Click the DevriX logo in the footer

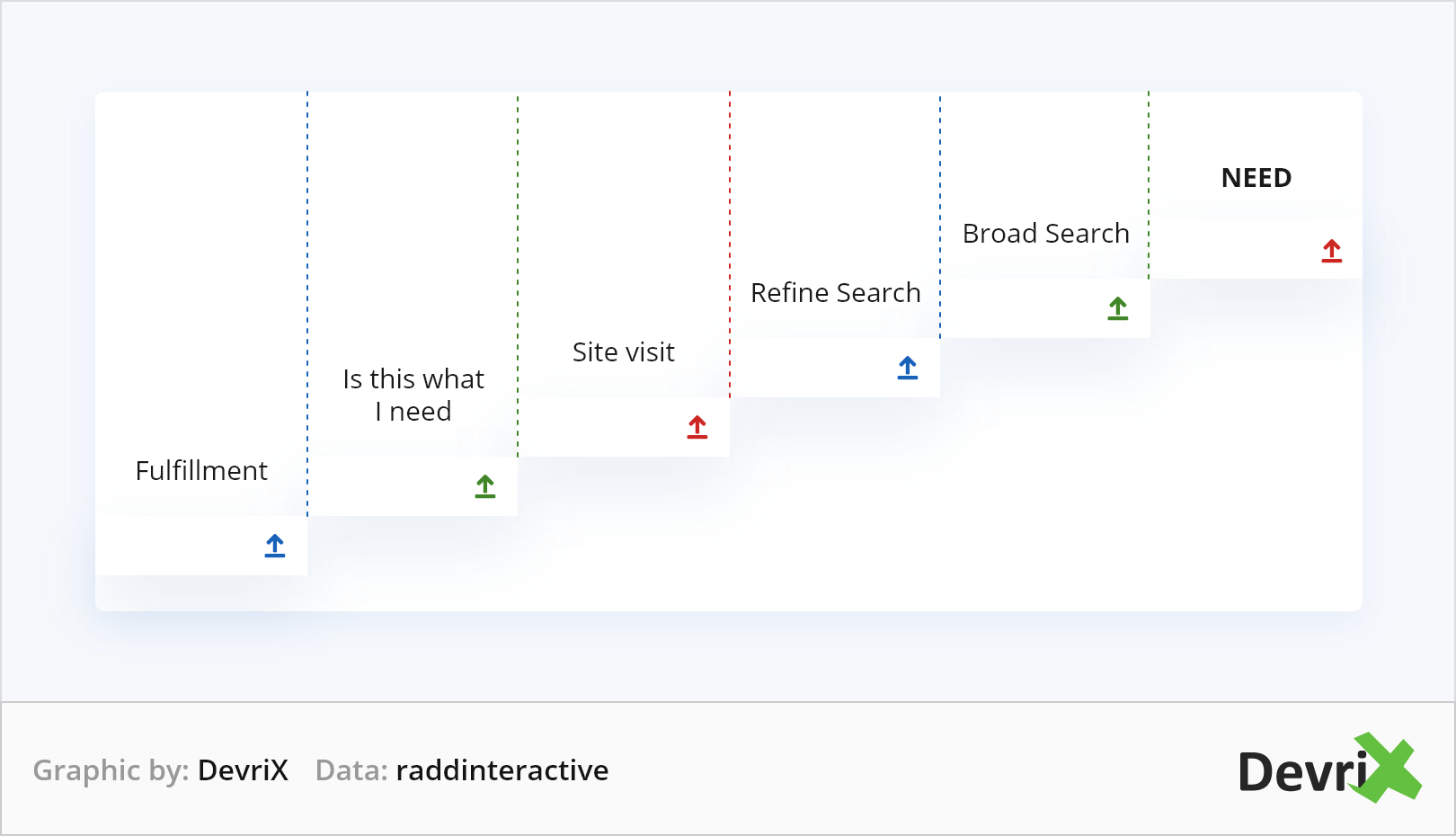1328,769
